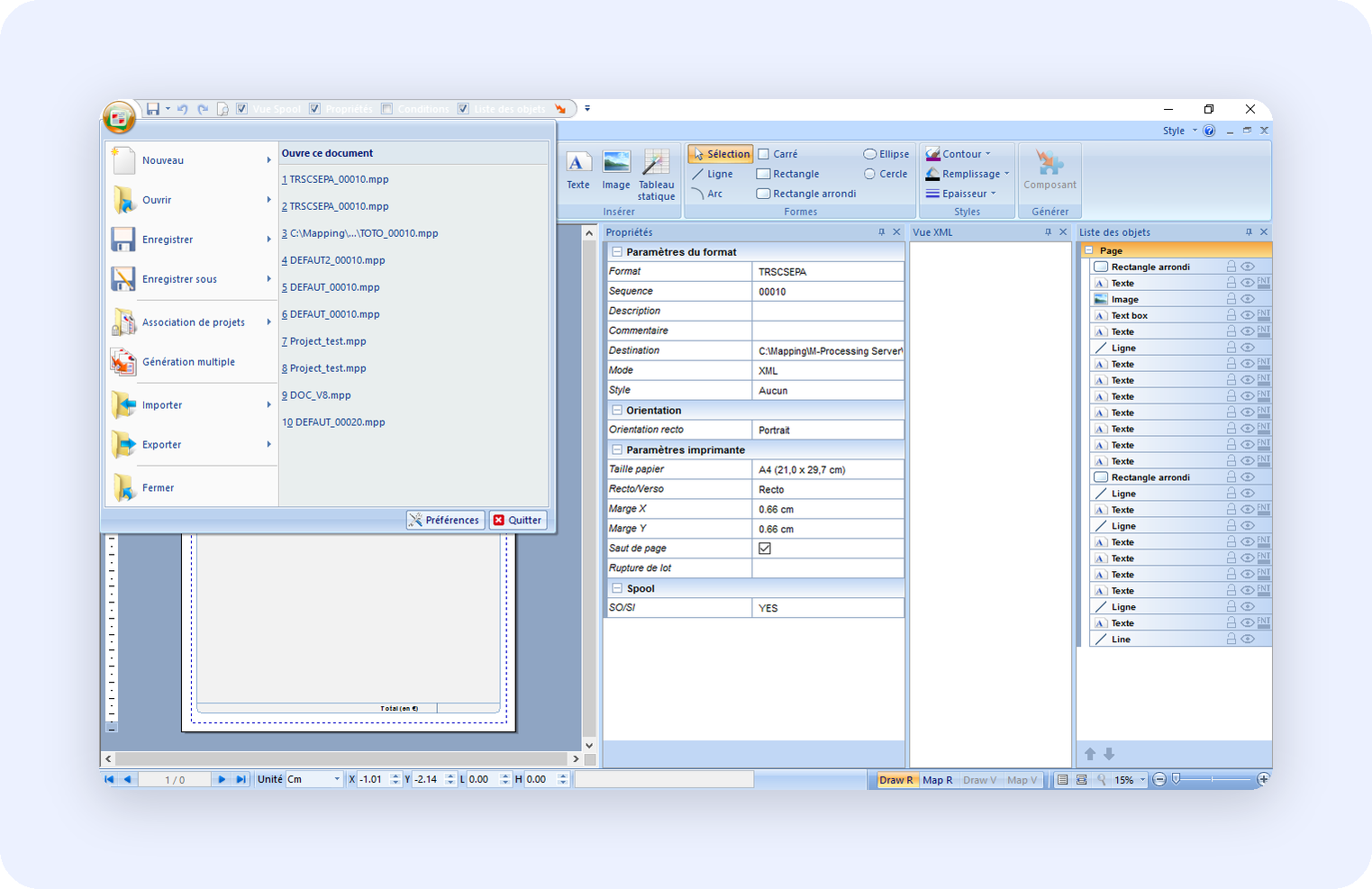Click the Préférences button
This screenshot has width=1372, height=889.
(445, 520)
